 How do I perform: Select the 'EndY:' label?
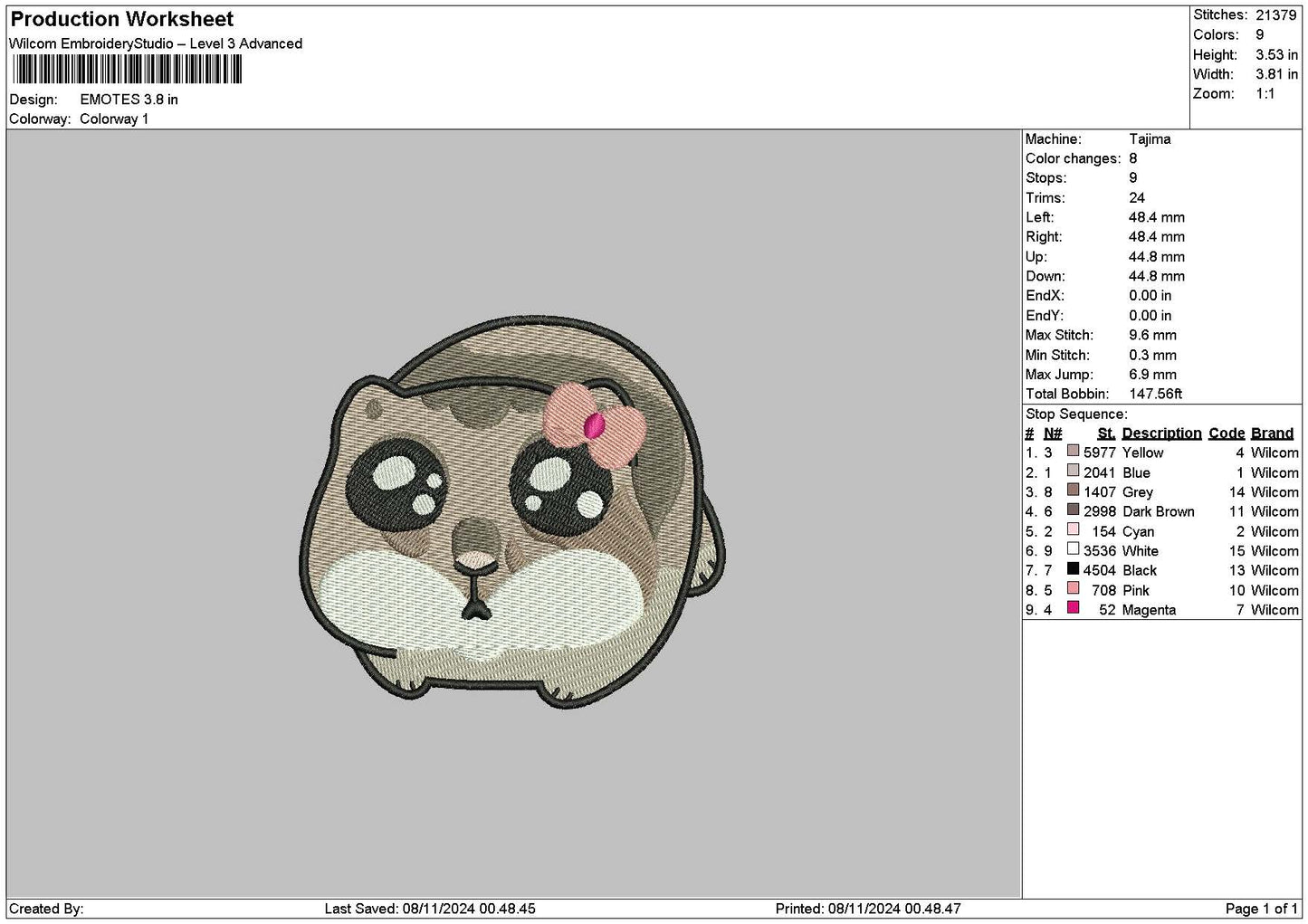click(x=1045, y=316)
